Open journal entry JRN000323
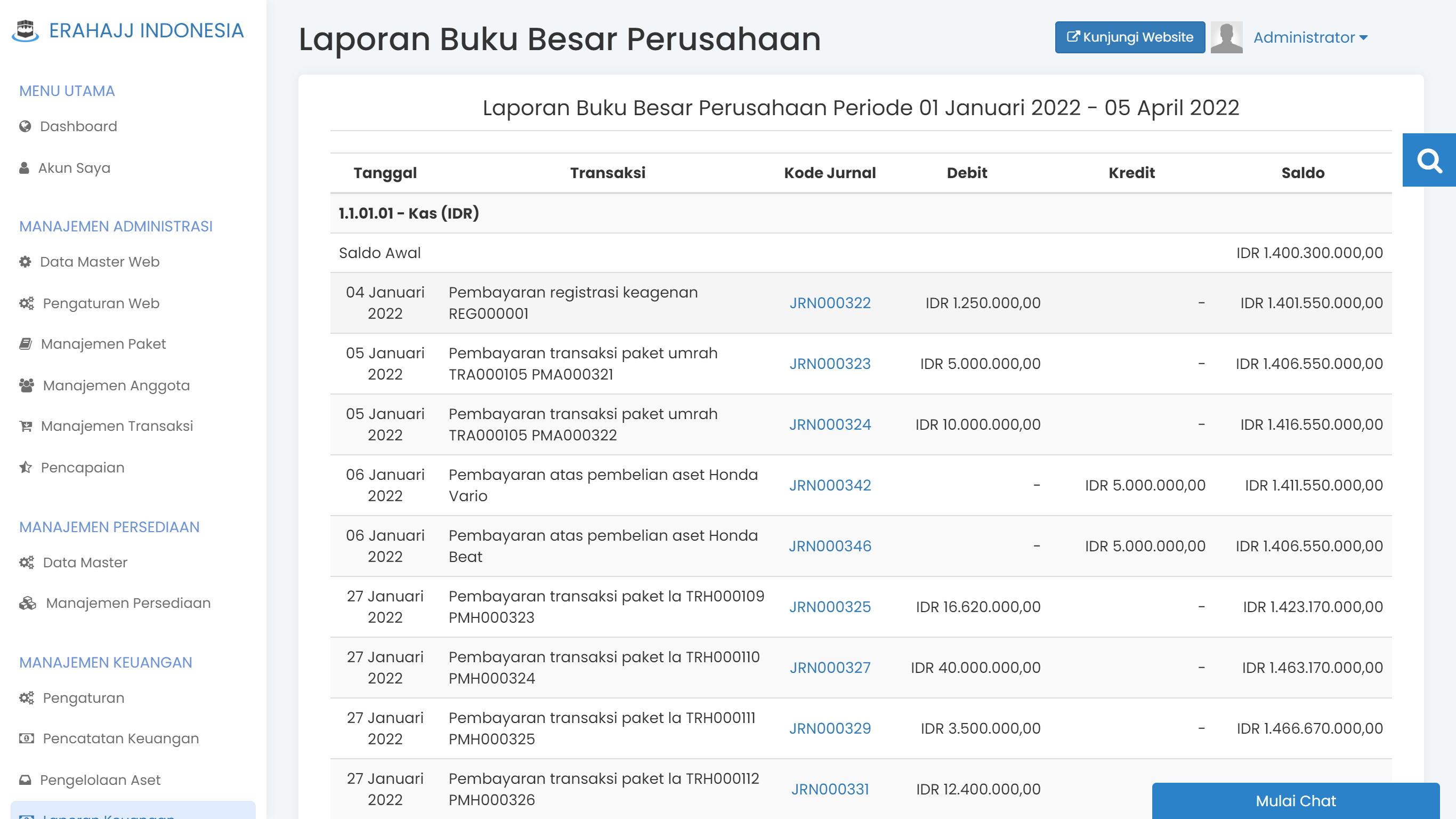The width and height of the screenshot is (1456, 819). pyautogui.click(x=830, y=364)
